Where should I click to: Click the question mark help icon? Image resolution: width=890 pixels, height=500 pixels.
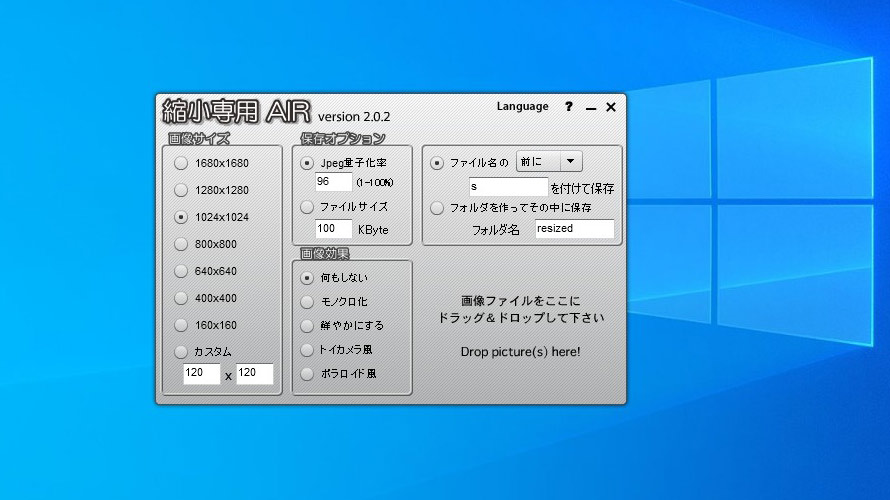pos(569,107)
